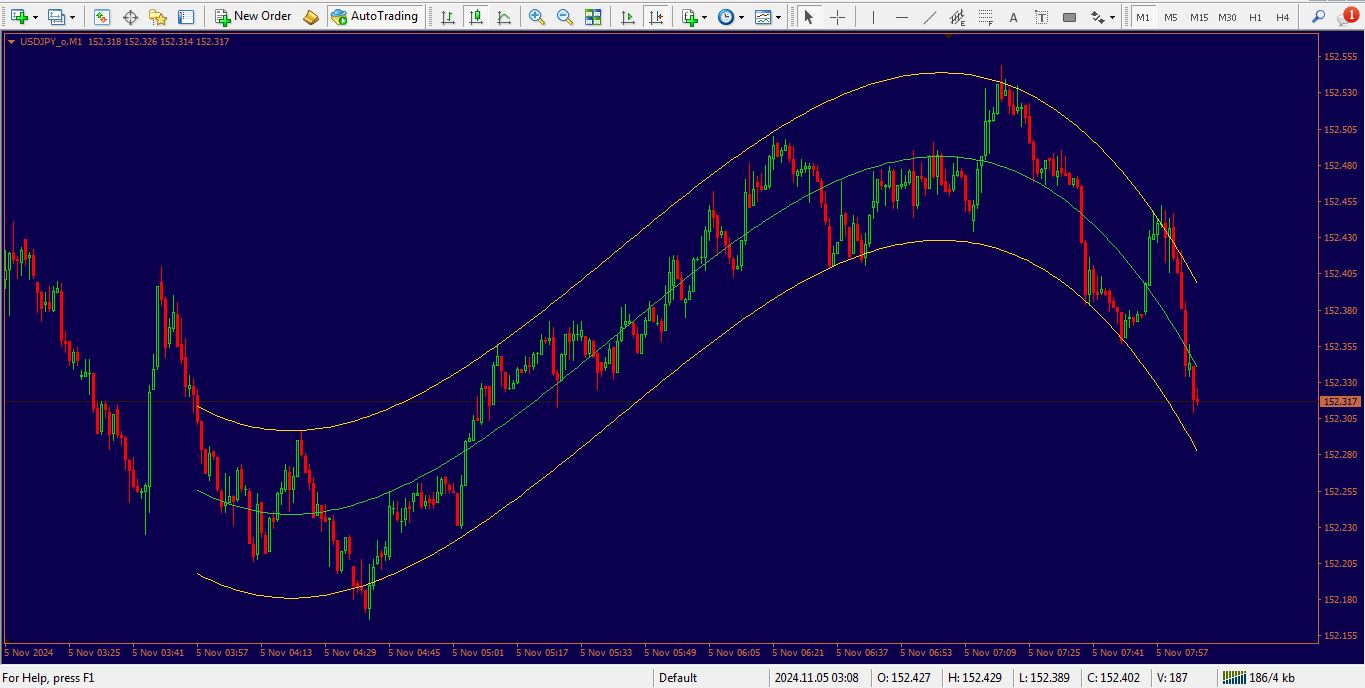Select the Trendline tool
The width and height of the screenshot is (1365, 688).
(929, 17)
